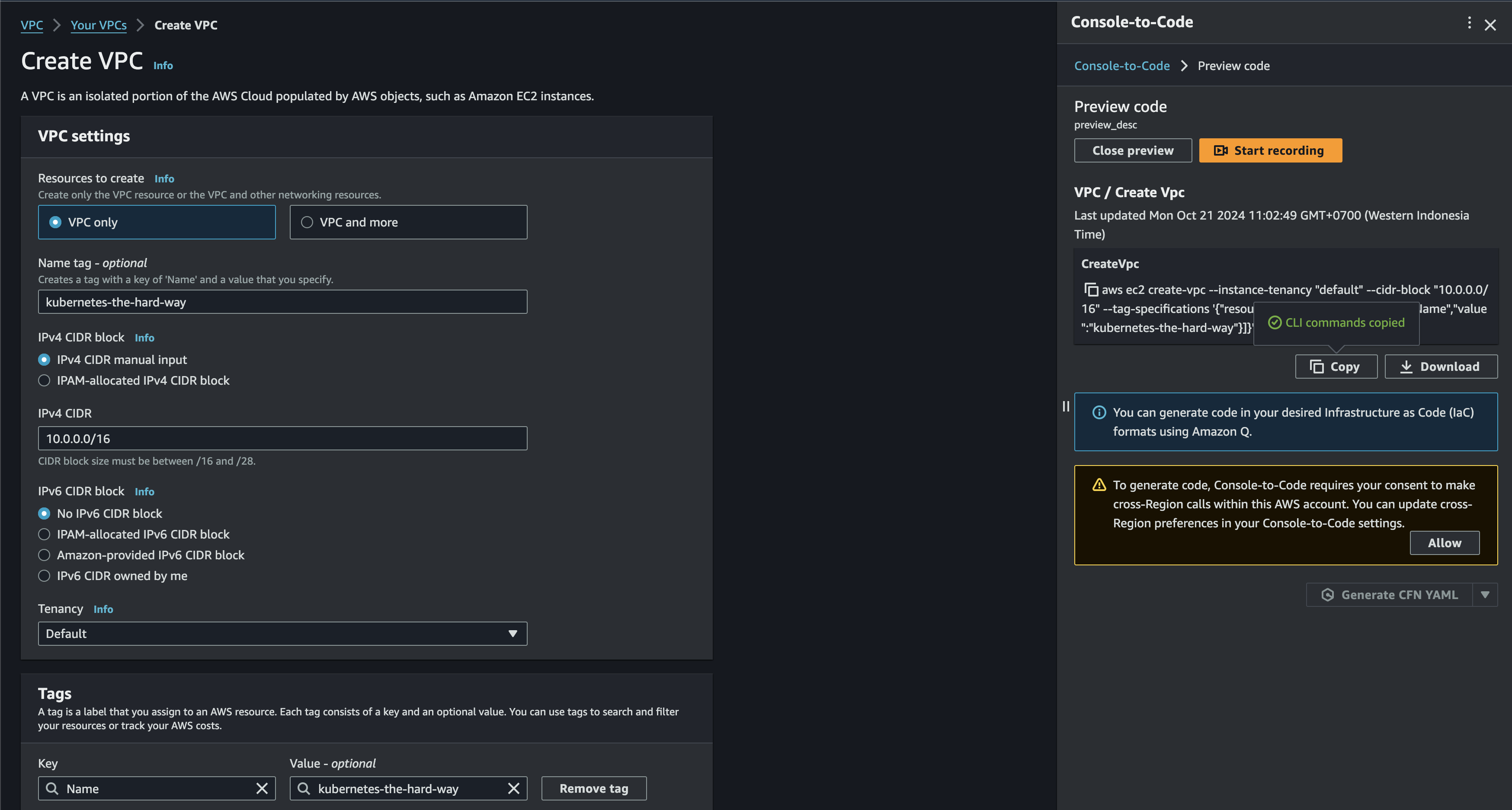Click the 'Last updated Mon Oct 21' text
This screenshot has height=810, width=1512.
click(1272, 225)
